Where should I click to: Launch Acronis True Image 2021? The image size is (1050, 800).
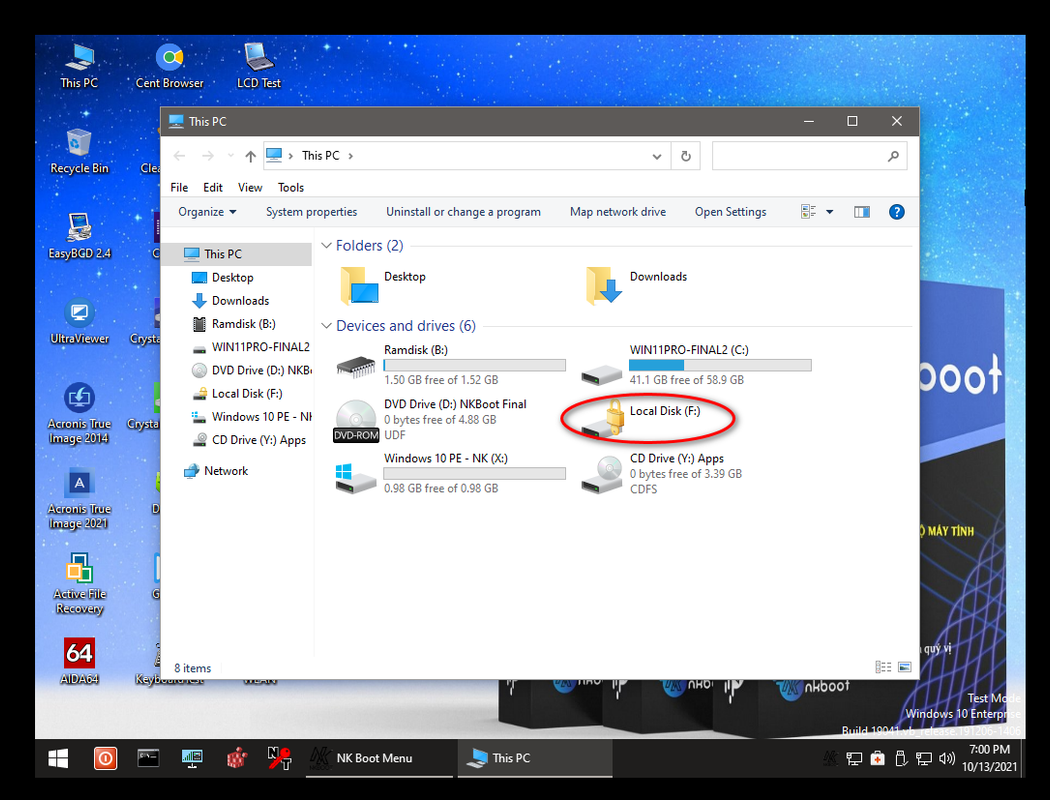[79, 499]
